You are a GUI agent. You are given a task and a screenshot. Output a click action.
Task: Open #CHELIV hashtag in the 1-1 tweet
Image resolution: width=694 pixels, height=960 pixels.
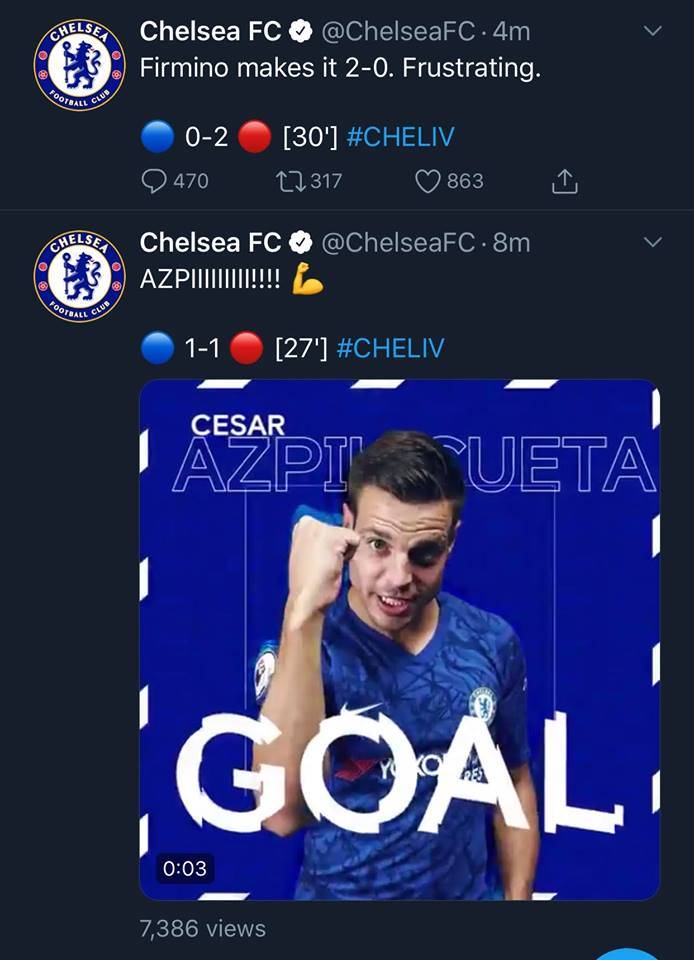[390, 348]
